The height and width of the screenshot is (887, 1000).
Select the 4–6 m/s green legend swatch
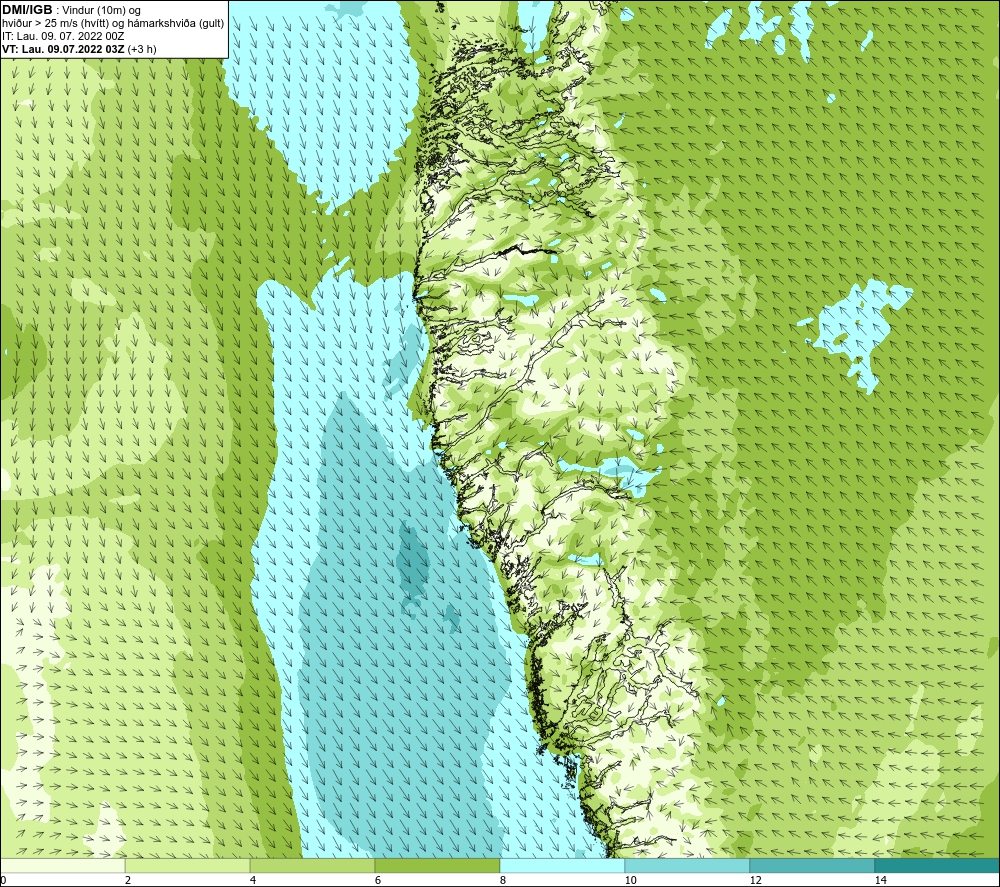(312, 866)
